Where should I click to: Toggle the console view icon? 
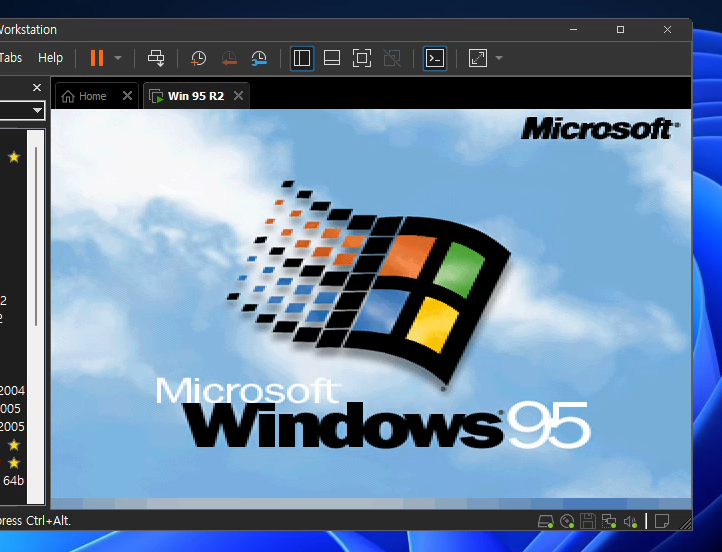coord(435,58)
